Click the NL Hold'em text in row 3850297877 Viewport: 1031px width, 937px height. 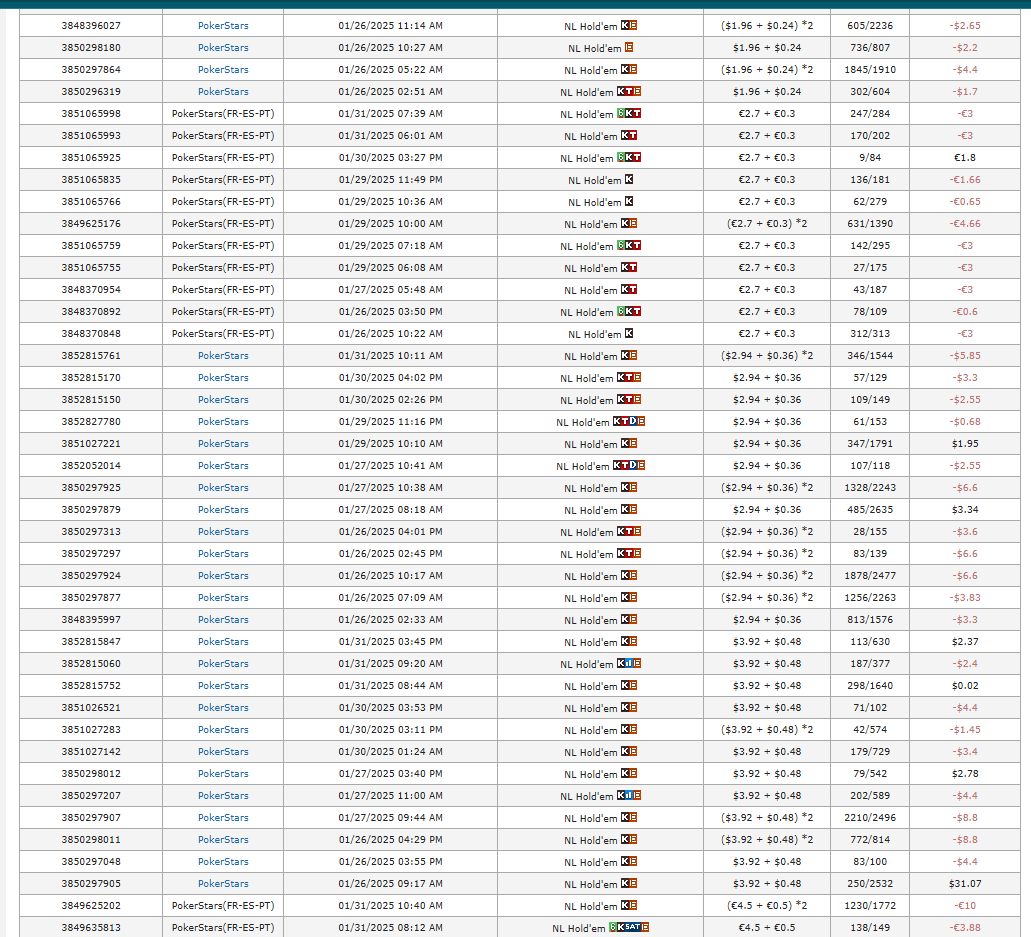(590, 598)
